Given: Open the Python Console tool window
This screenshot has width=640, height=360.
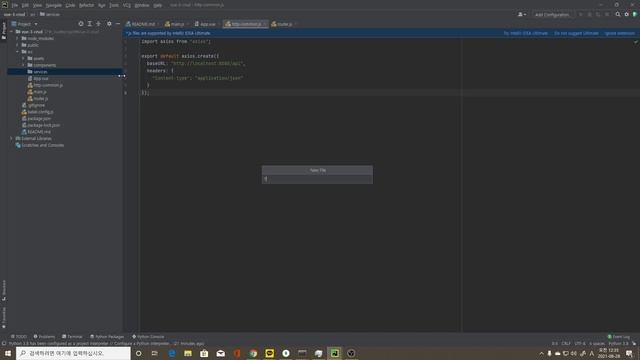Looking at the screenshot, I should (148, 337).
